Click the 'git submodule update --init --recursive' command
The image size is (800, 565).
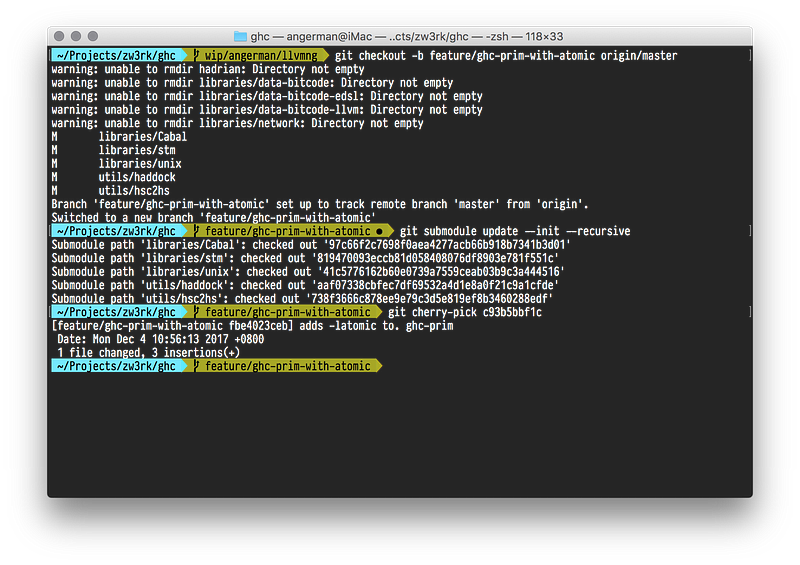515,231
